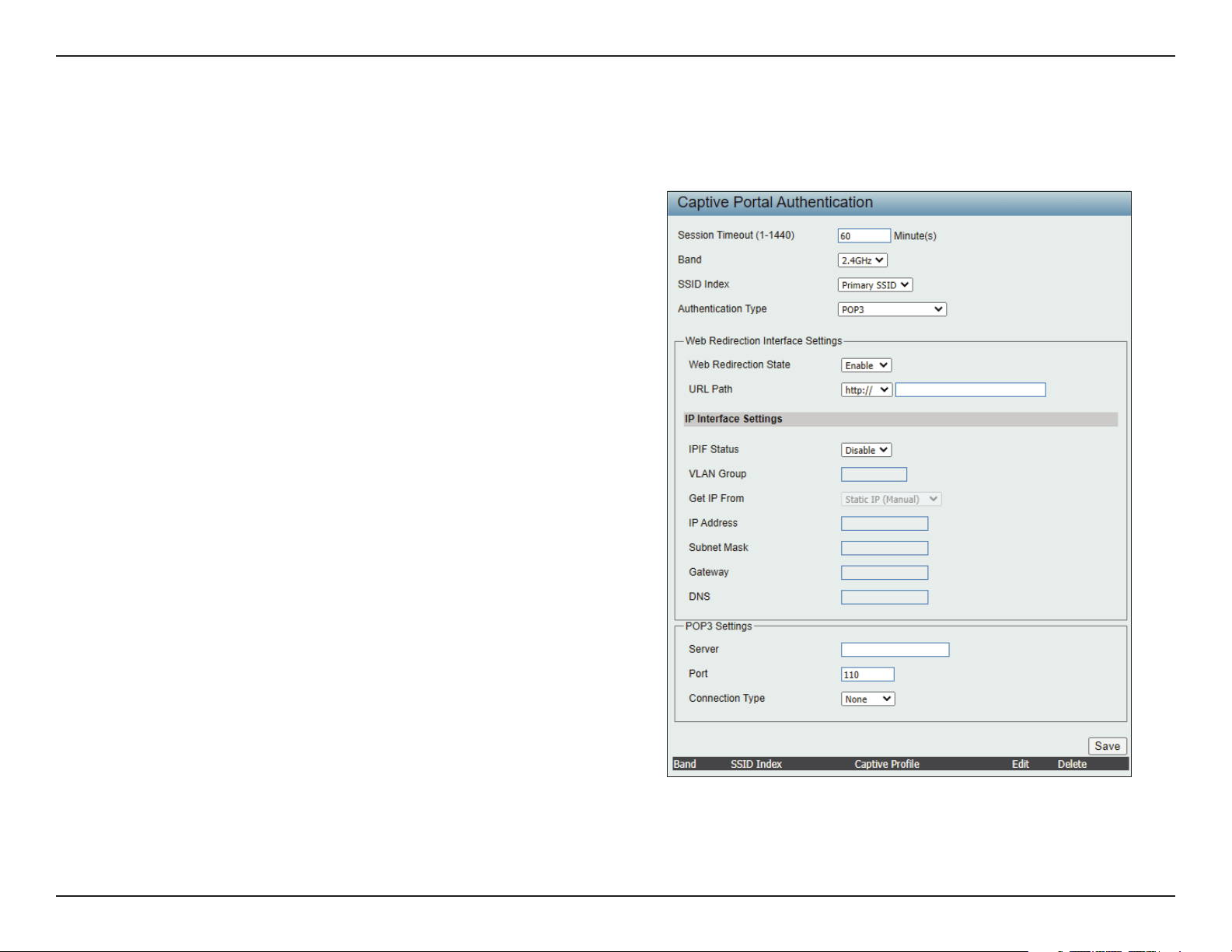
Task: Click the Web Redirection Interface Settings label
Action: click(x=763, y=341)
